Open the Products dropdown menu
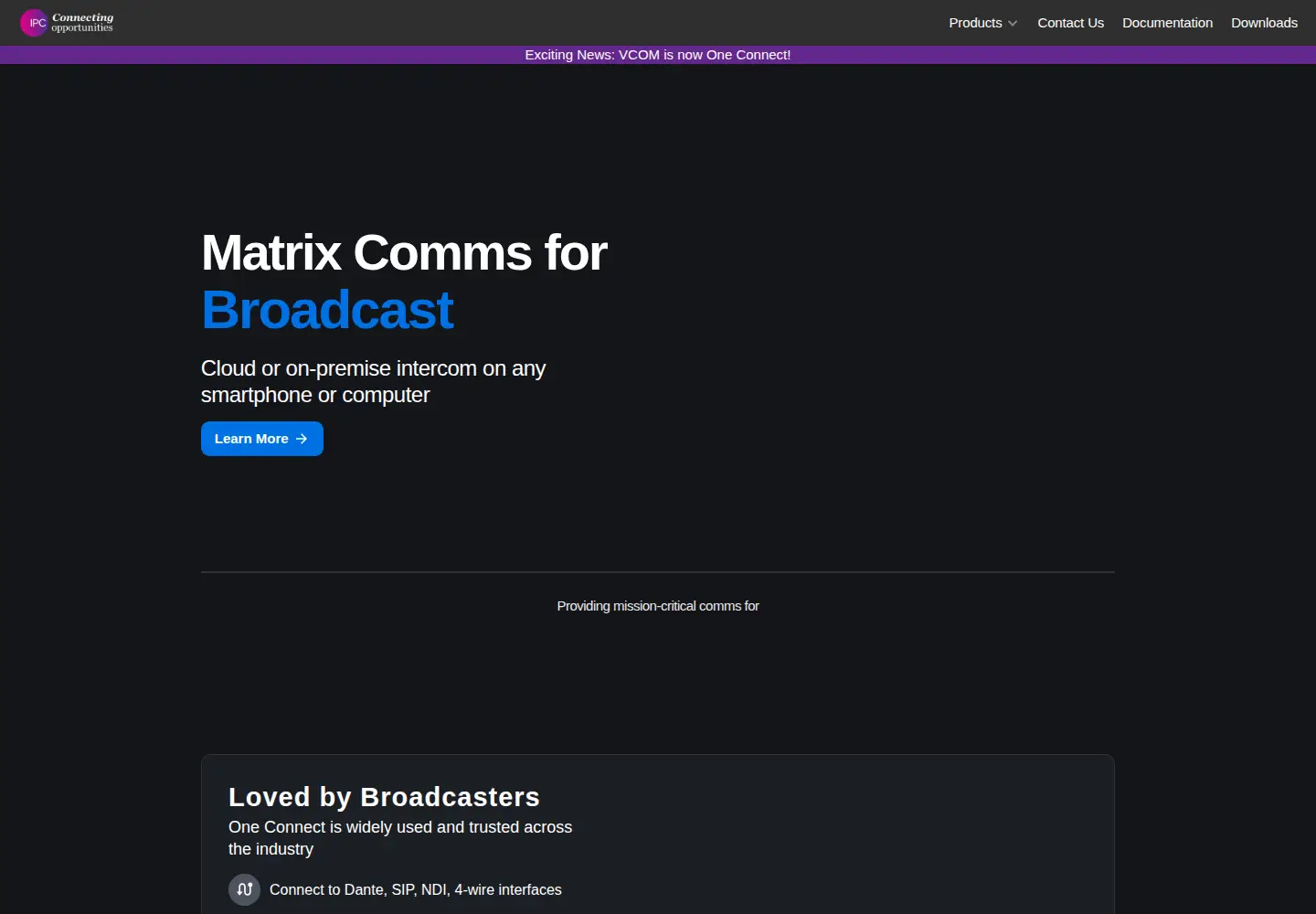Screen dimensions: 1316x914 click(x=983, y=23)
